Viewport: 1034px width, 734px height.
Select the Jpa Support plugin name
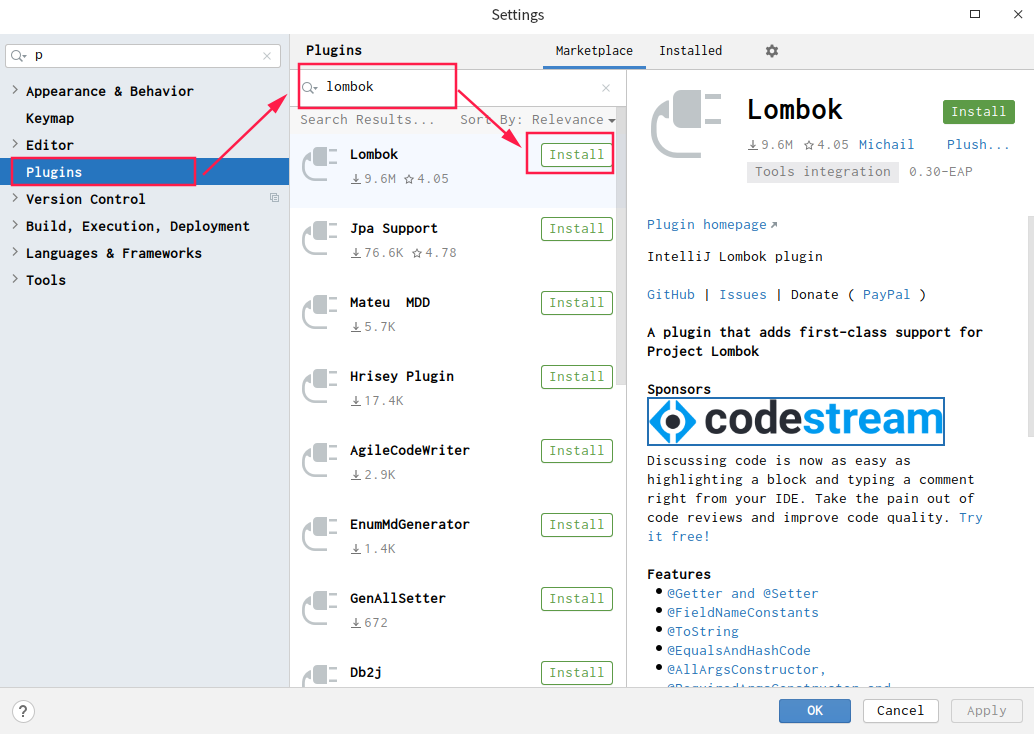[394, 229]
